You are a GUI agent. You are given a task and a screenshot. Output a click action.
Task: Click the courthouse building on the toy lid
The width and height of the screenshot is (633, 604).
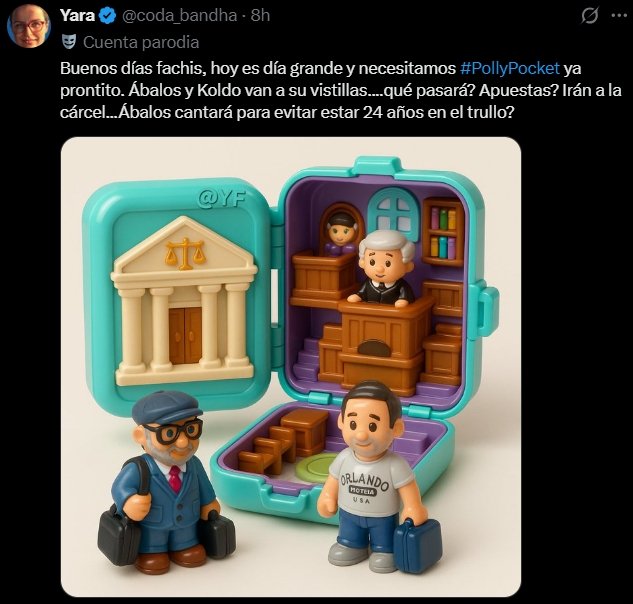click(x=184, y=300)
